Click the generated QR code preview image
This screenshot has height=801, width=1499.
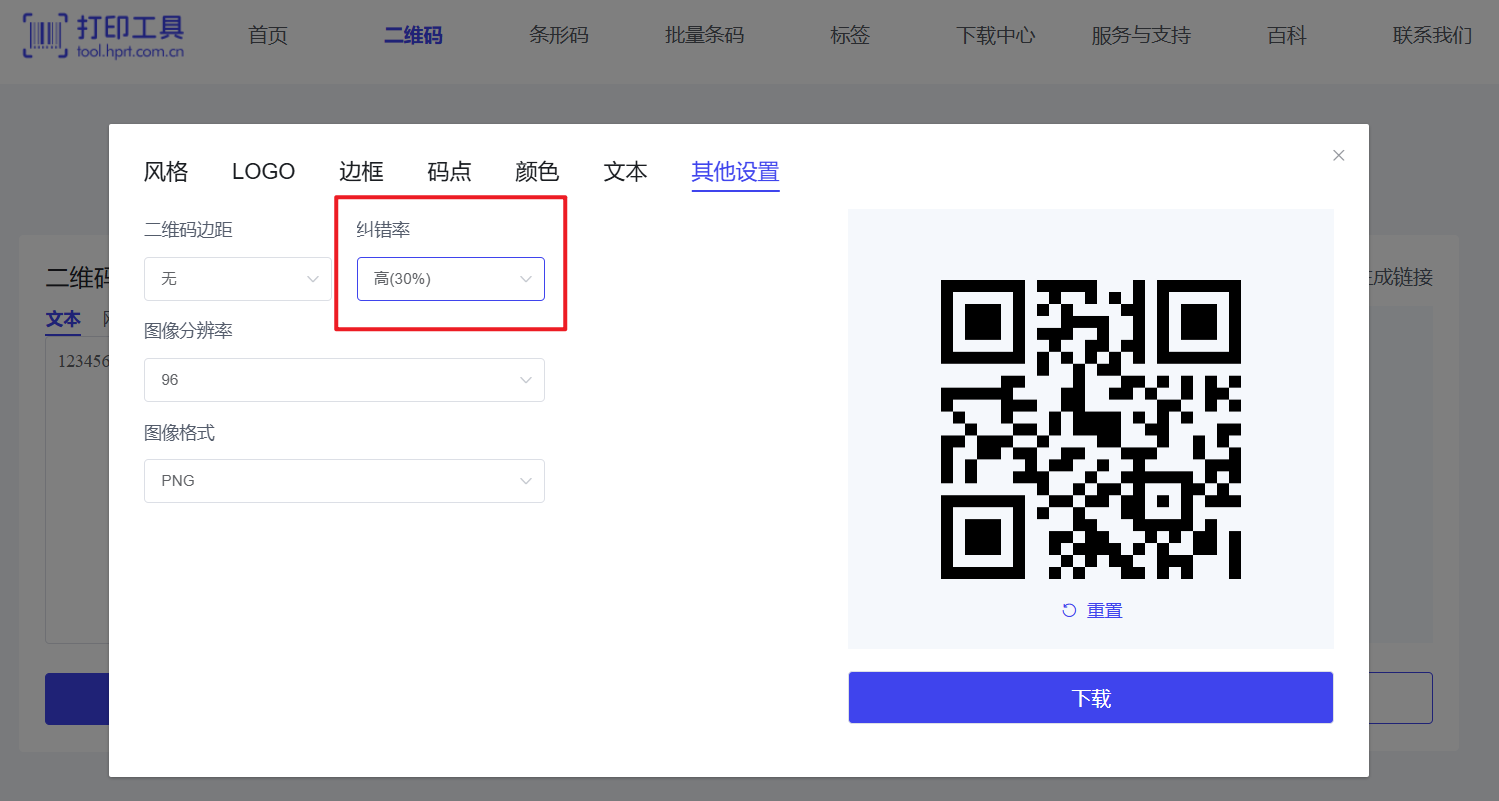pyautogui.click(x=1091, y=429)
